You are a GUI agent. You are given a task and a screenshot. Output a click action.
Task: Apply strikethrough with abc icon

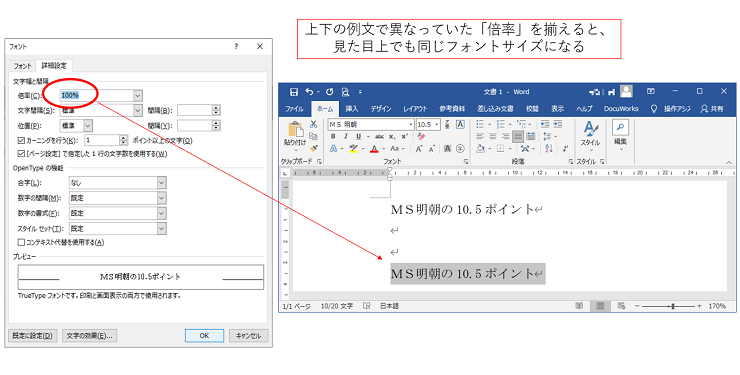[x=379, y=136]
